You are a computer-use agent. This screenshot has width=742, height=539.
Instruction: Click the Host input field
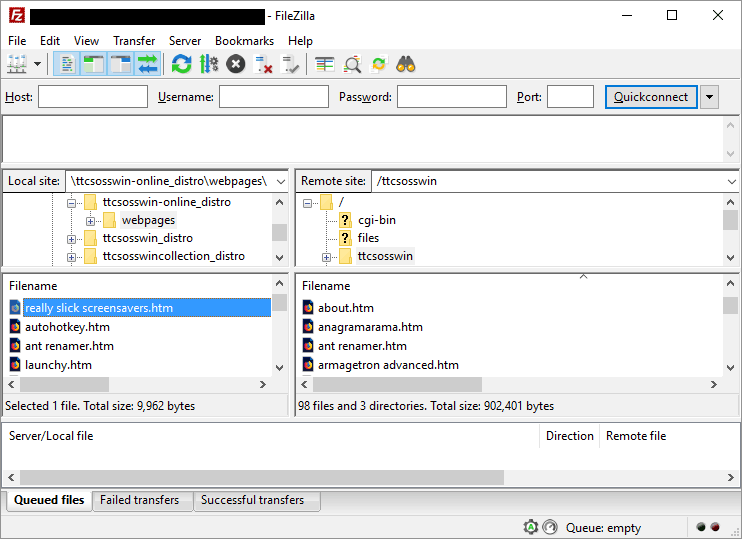click(x=92, y=97)
